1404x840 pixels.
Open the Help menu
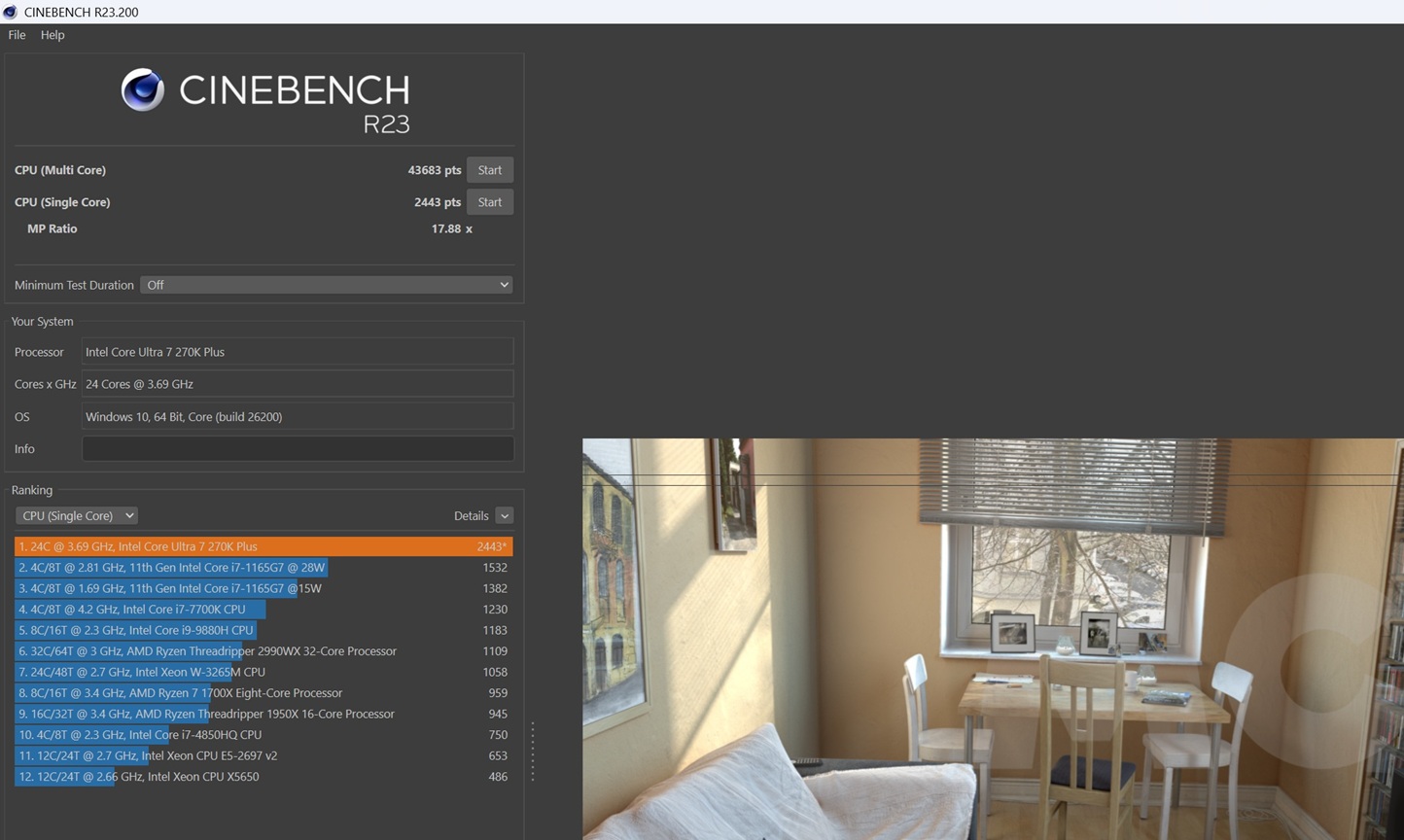(53, 35)
